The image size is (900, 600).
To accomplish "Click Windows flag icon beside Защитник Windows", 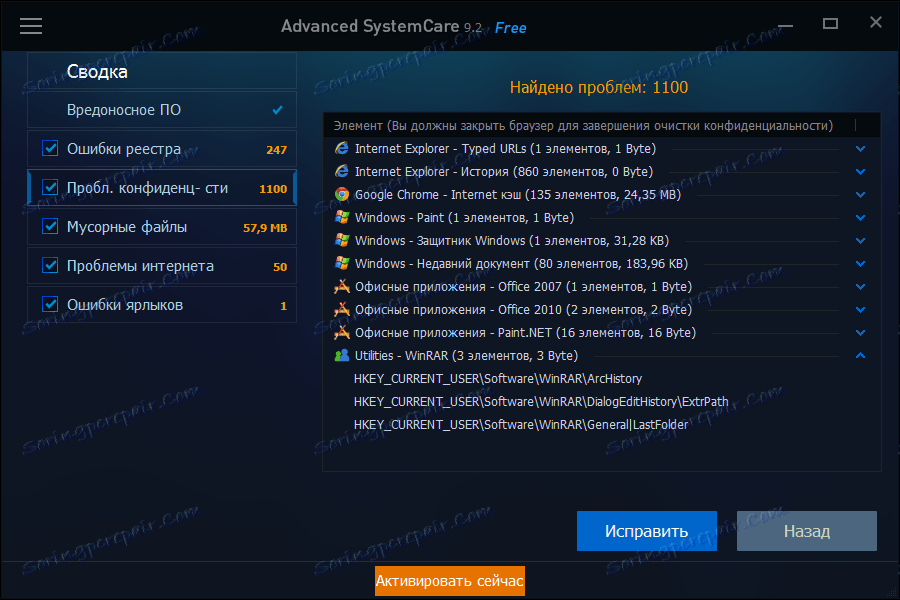I will point(342,241).
